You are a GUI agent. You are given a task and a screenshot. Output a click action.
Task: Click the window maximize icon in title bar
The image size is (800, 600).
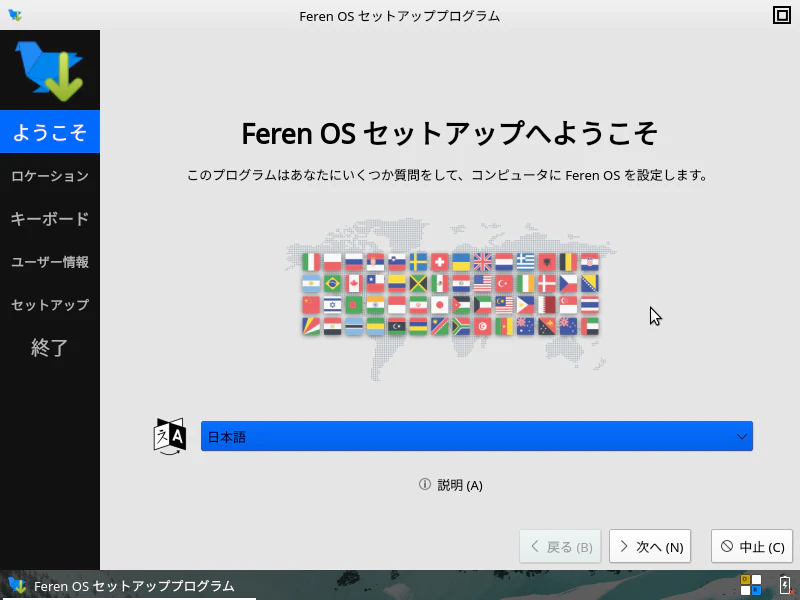(x=782, y=15)
